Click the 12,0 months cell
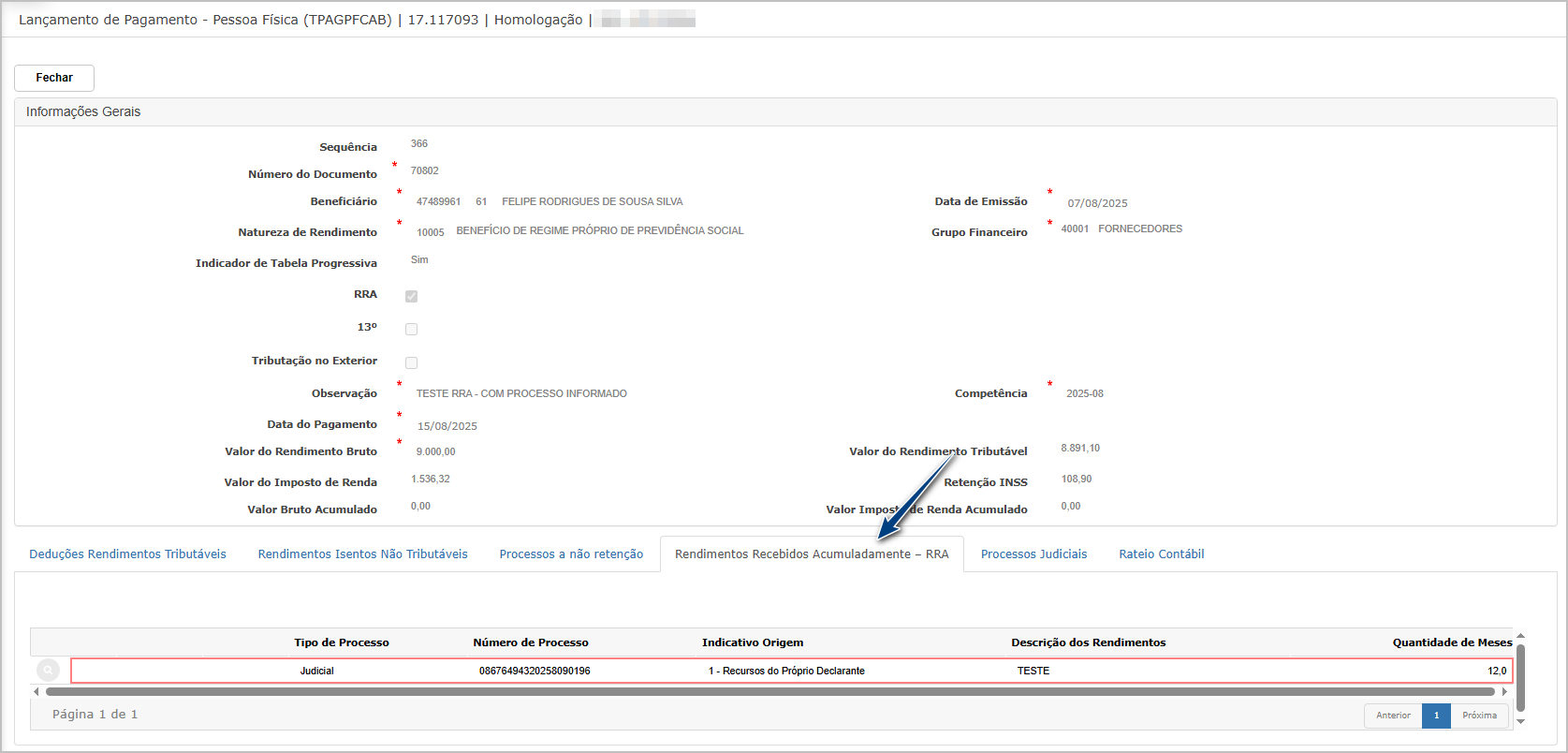 coord(1497,671)
